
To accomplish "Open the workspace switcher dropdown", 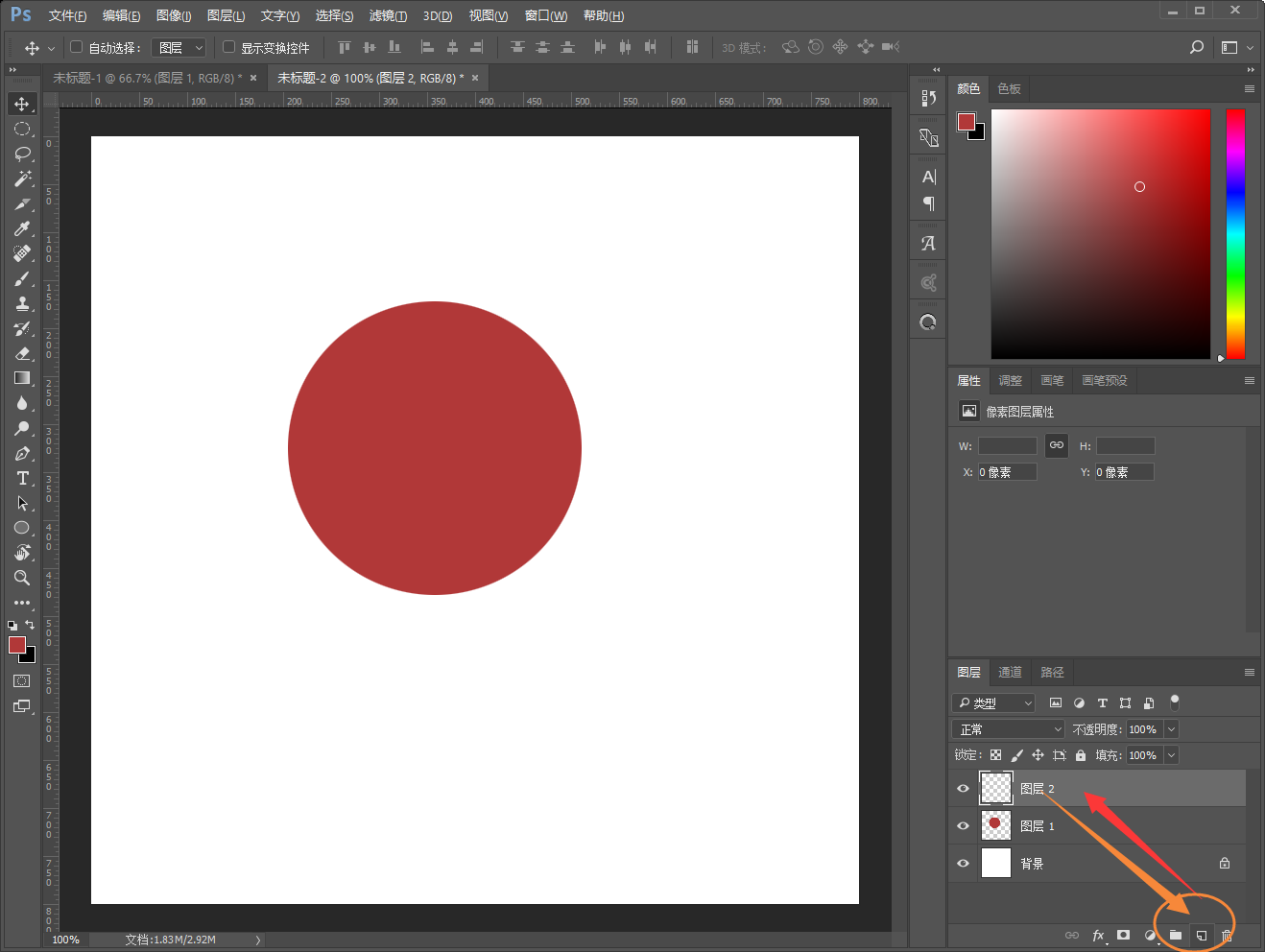I will tap(1236, 47).
